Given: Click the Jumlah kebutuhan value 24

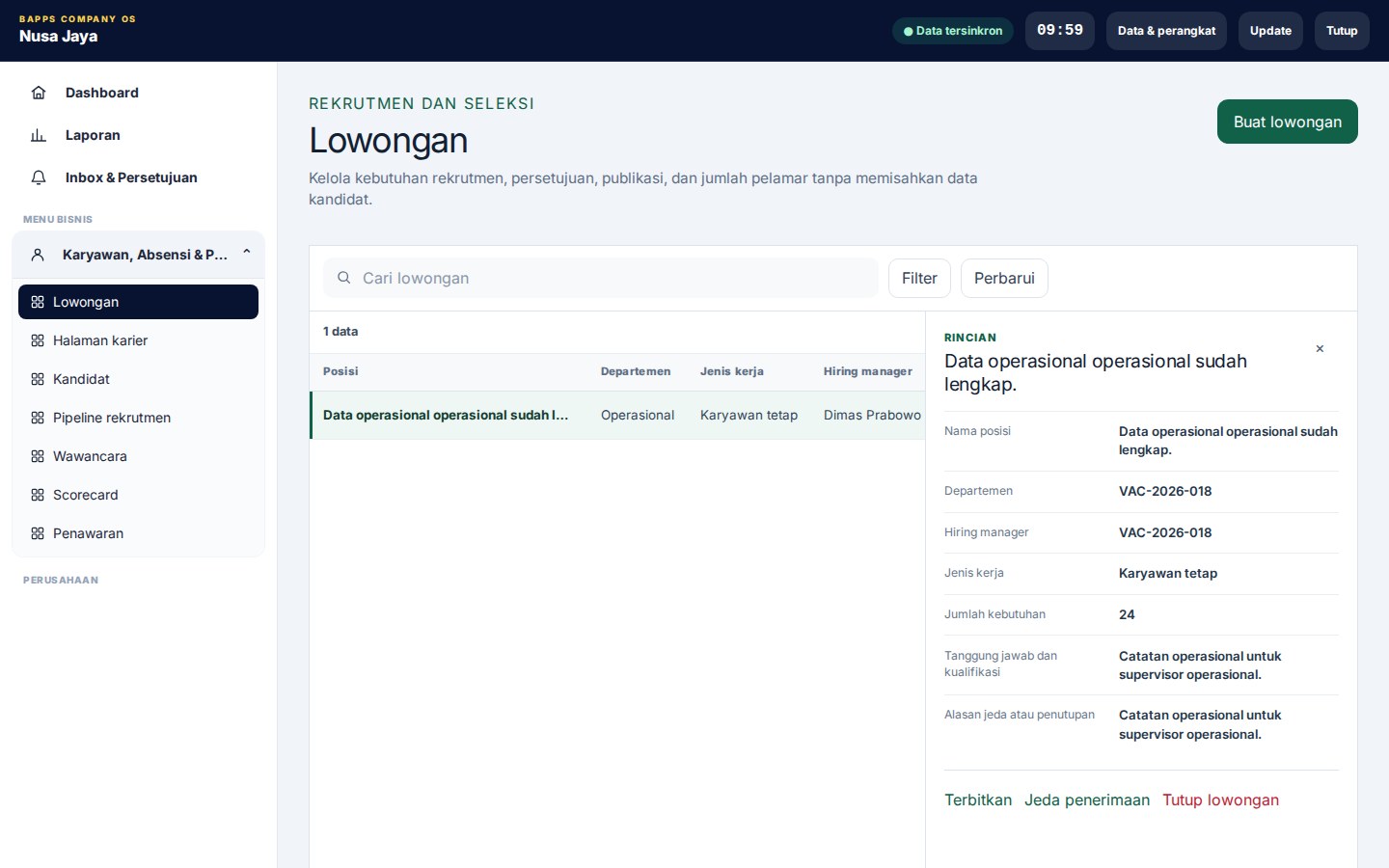Looking at the screenshot, I should [1127, 614].
